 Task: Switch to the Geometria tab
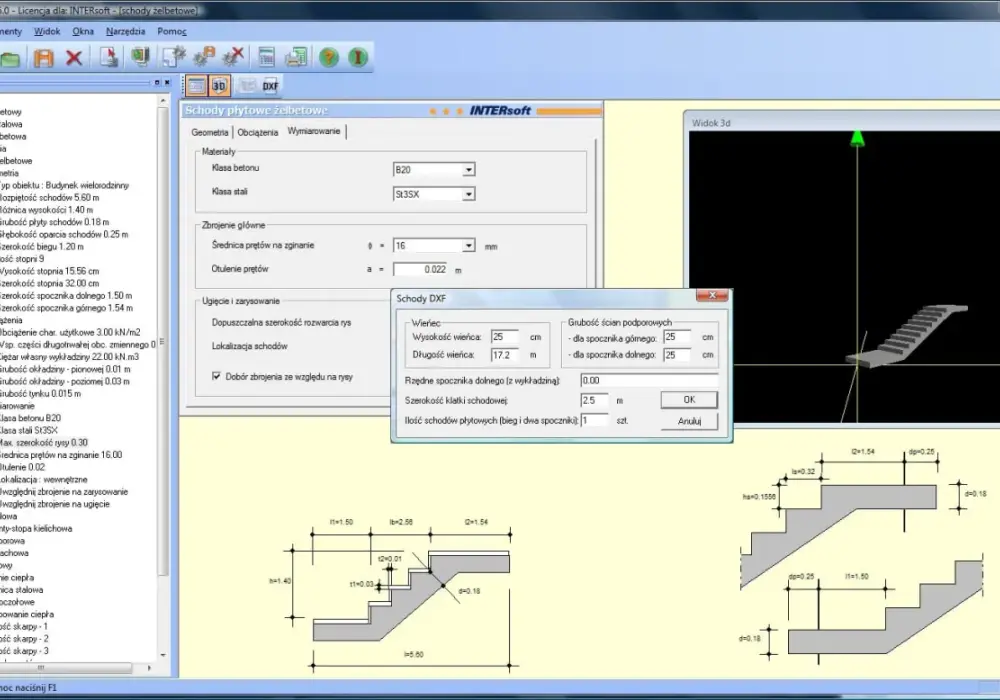pyautogui.click(x=209, y=132)
